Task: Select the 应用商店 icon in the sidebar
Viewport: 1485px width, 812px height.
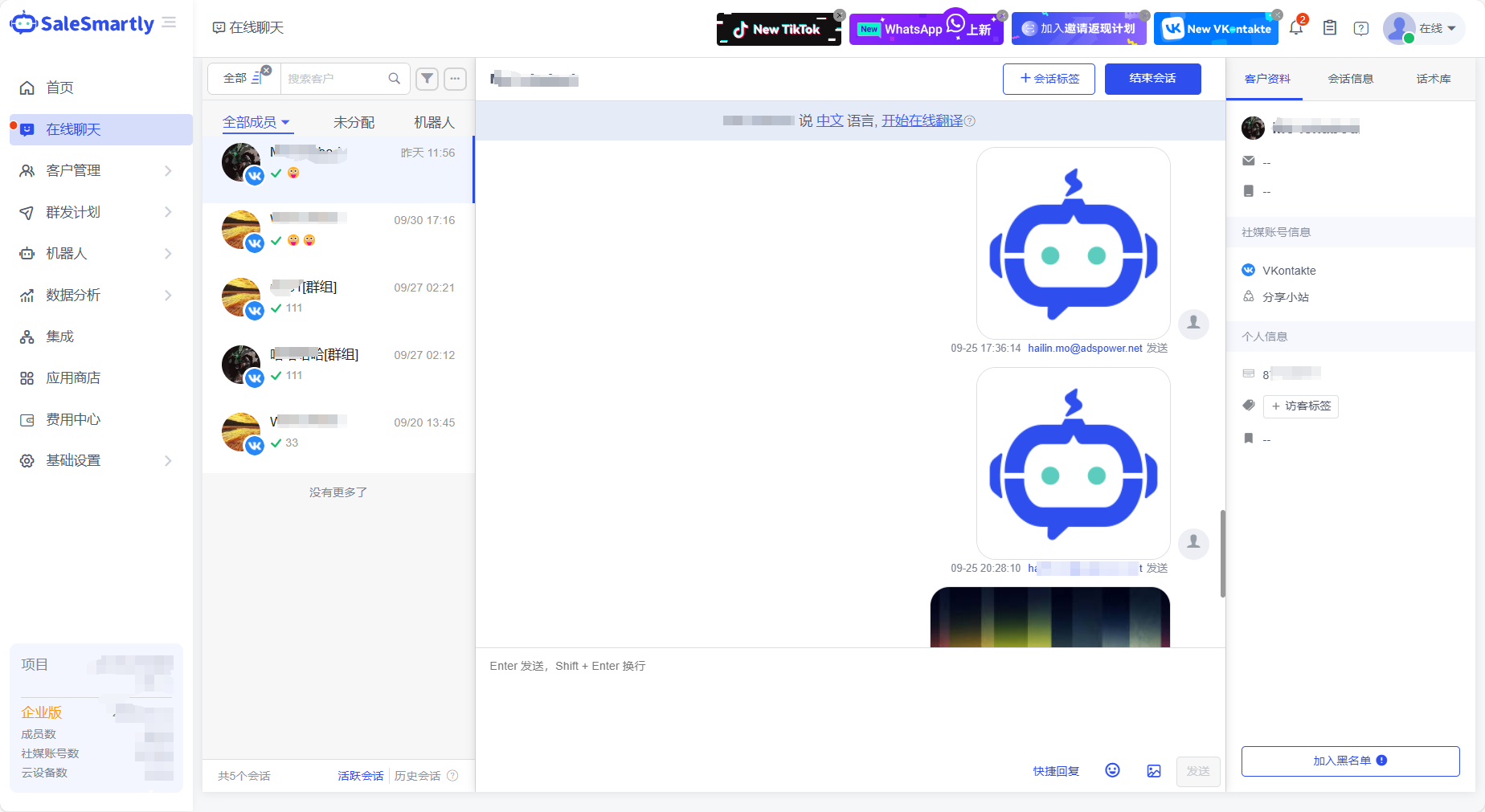Action: [27, 377]
